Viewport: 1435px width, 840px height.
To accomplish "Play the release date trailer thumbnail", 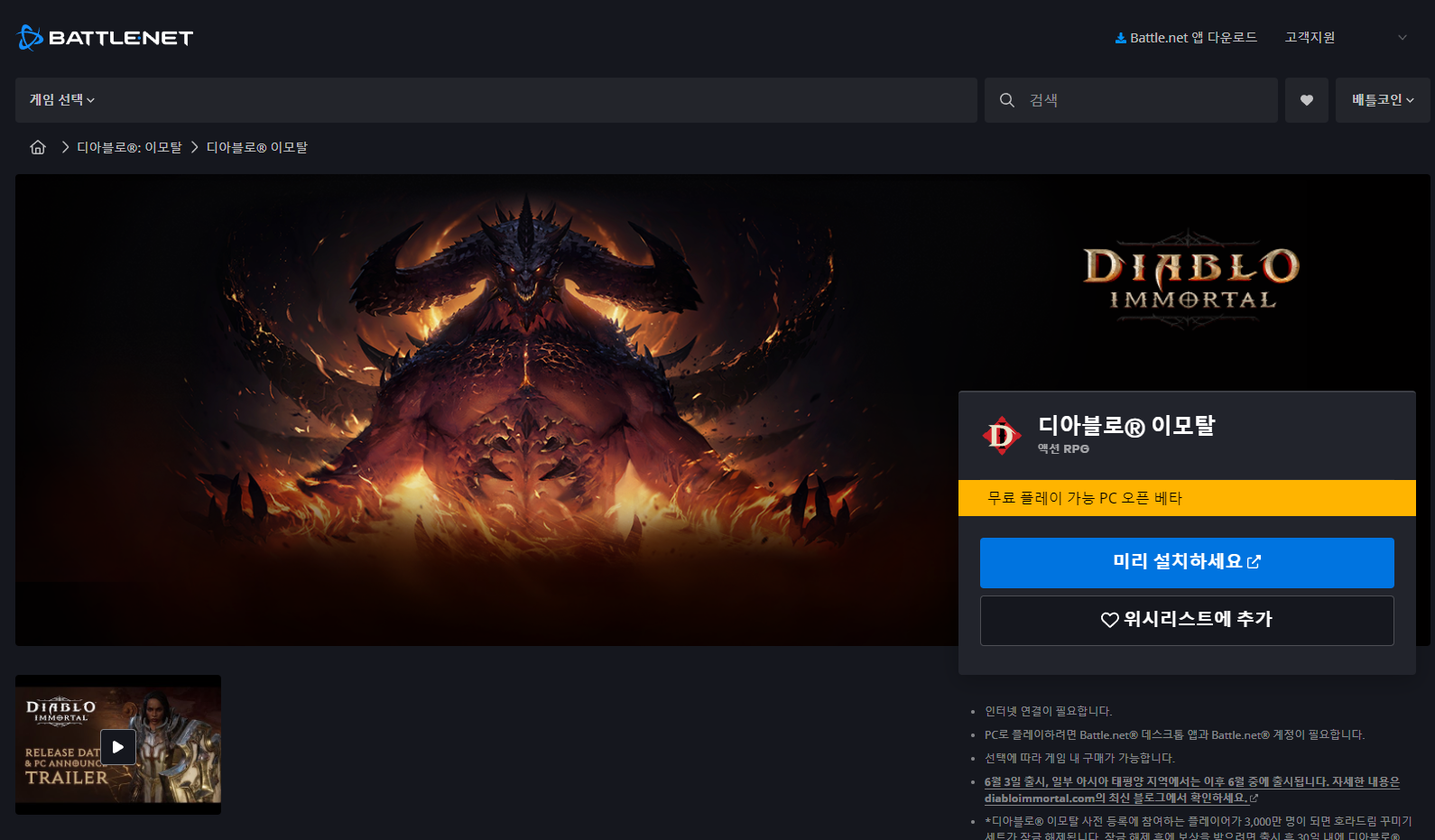I will (x=118, y=745).
